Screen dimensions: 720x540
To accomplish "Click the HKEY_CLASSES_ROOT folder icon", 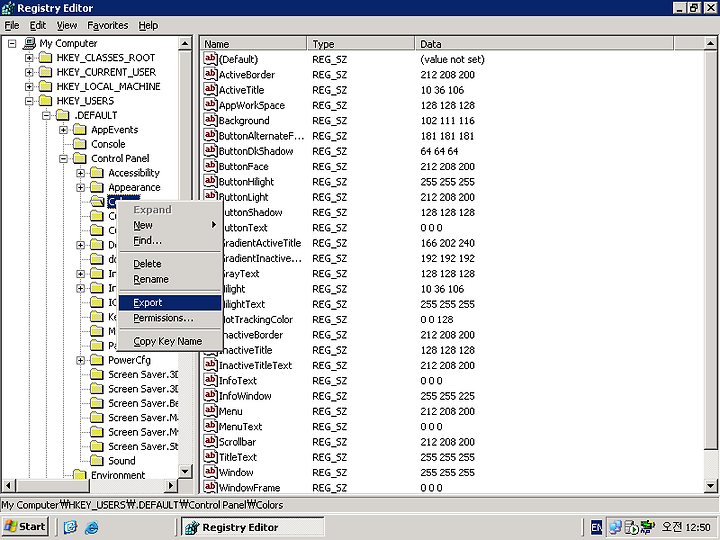I will click(x=45, y=57).
